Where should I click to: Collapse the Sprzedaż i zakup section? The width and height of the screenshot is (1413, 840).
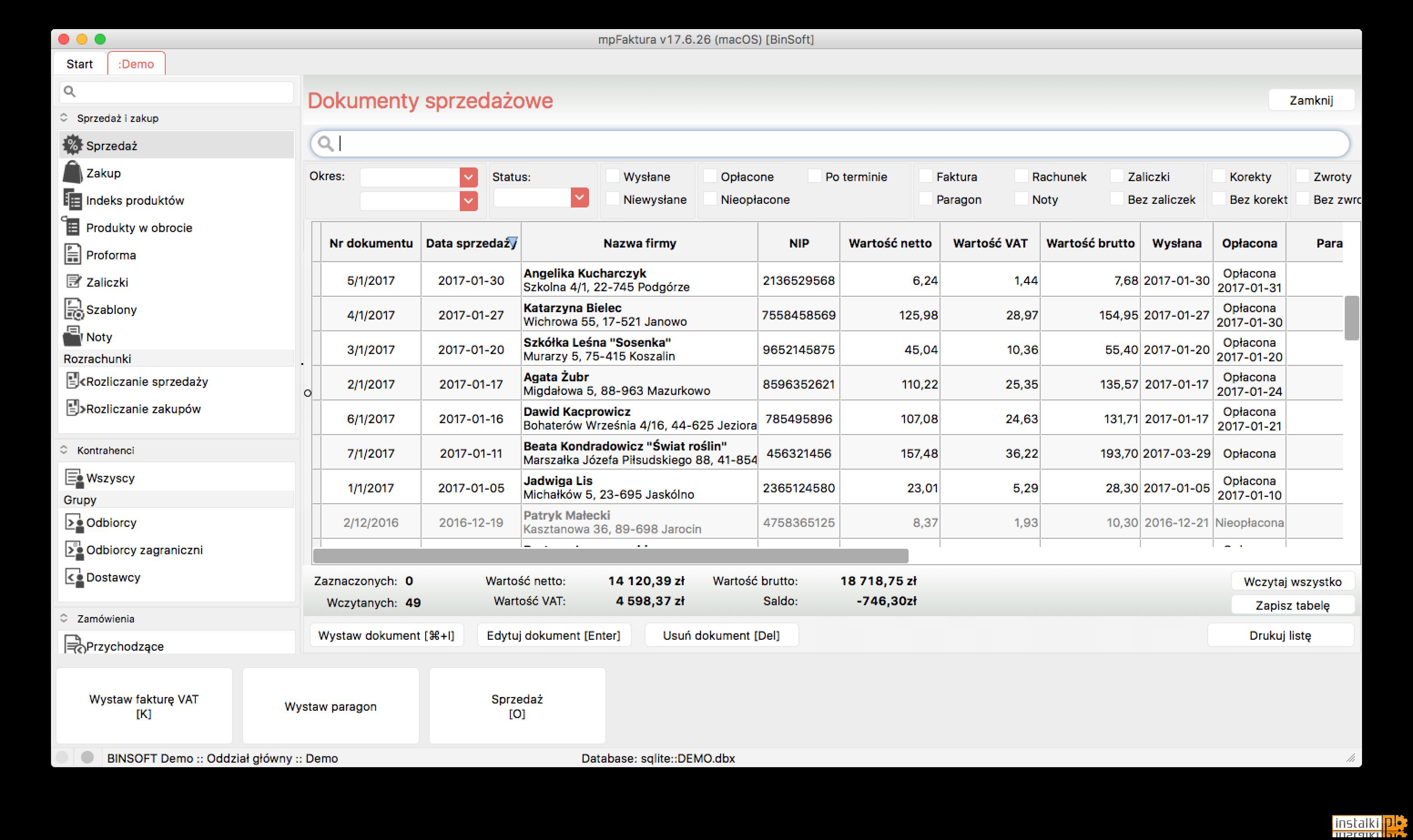coord(64,118)
